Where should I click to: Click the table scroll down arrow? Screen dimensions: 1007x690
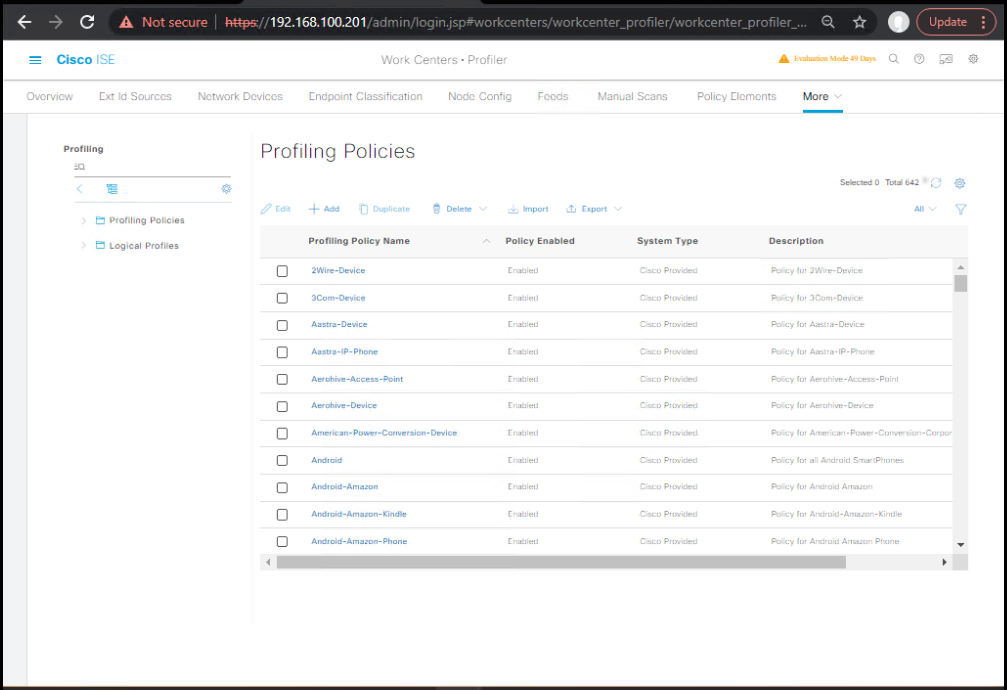(960, 545)
